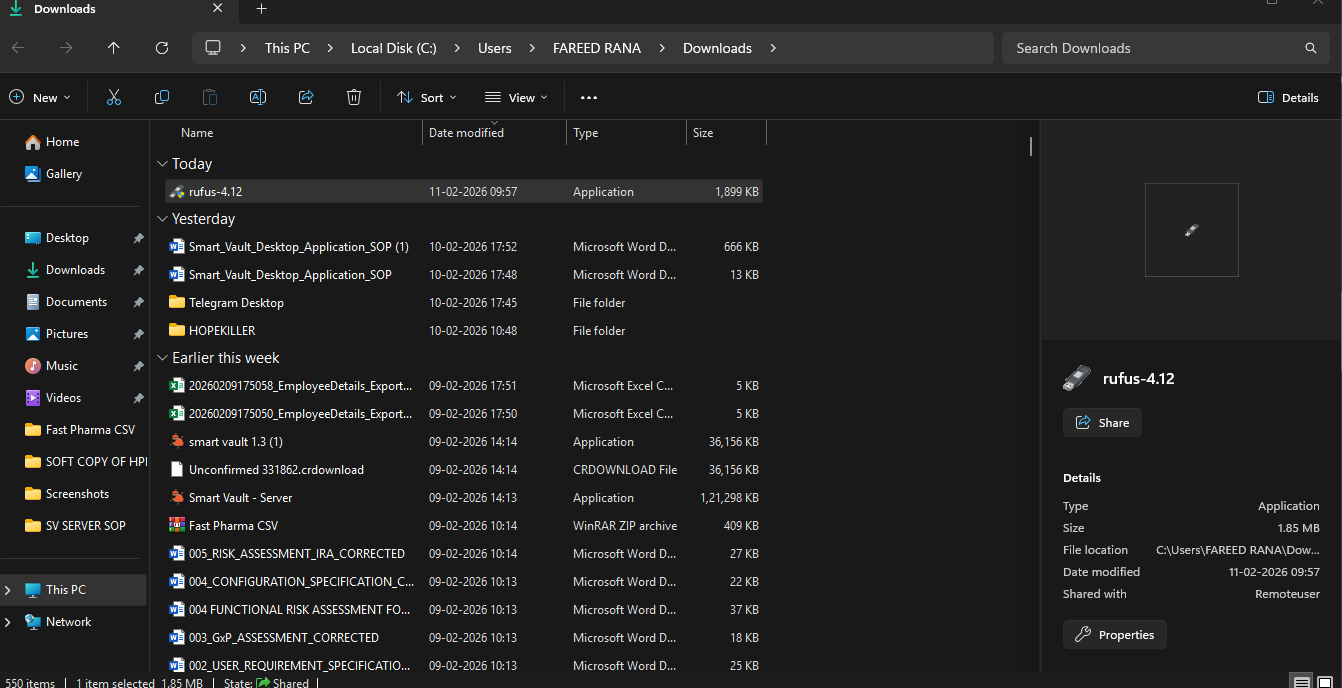
Task: Expand This PC in the sidebar
Action: coord(7,589)
